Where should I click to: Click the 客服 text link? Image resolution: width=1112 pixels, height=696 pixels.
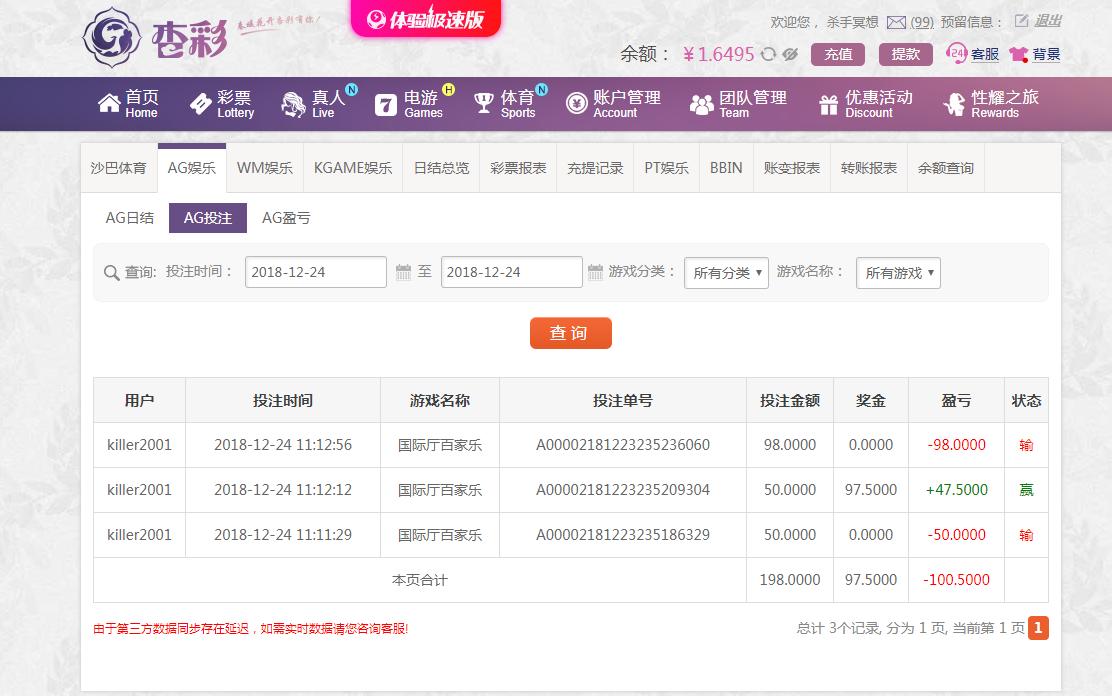pos(984,55)
